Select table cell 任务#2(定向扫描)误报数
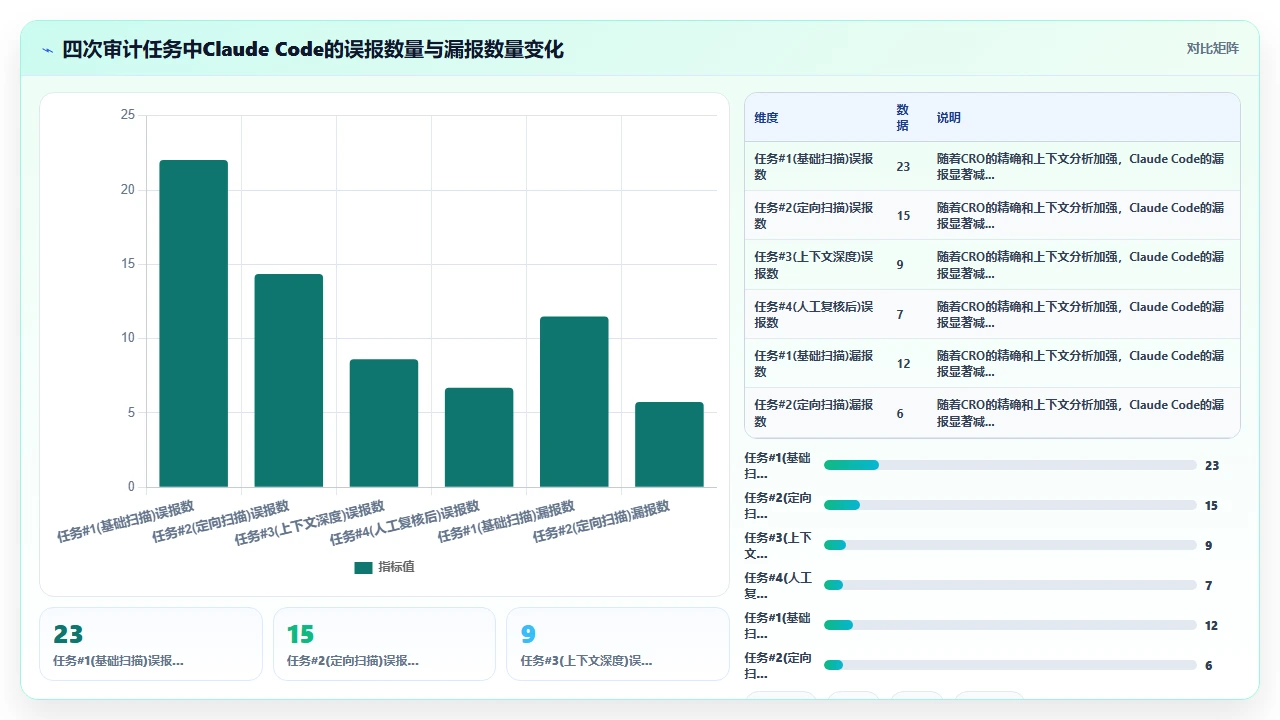Screen dimensions: 1280x720 pos(814,216)
